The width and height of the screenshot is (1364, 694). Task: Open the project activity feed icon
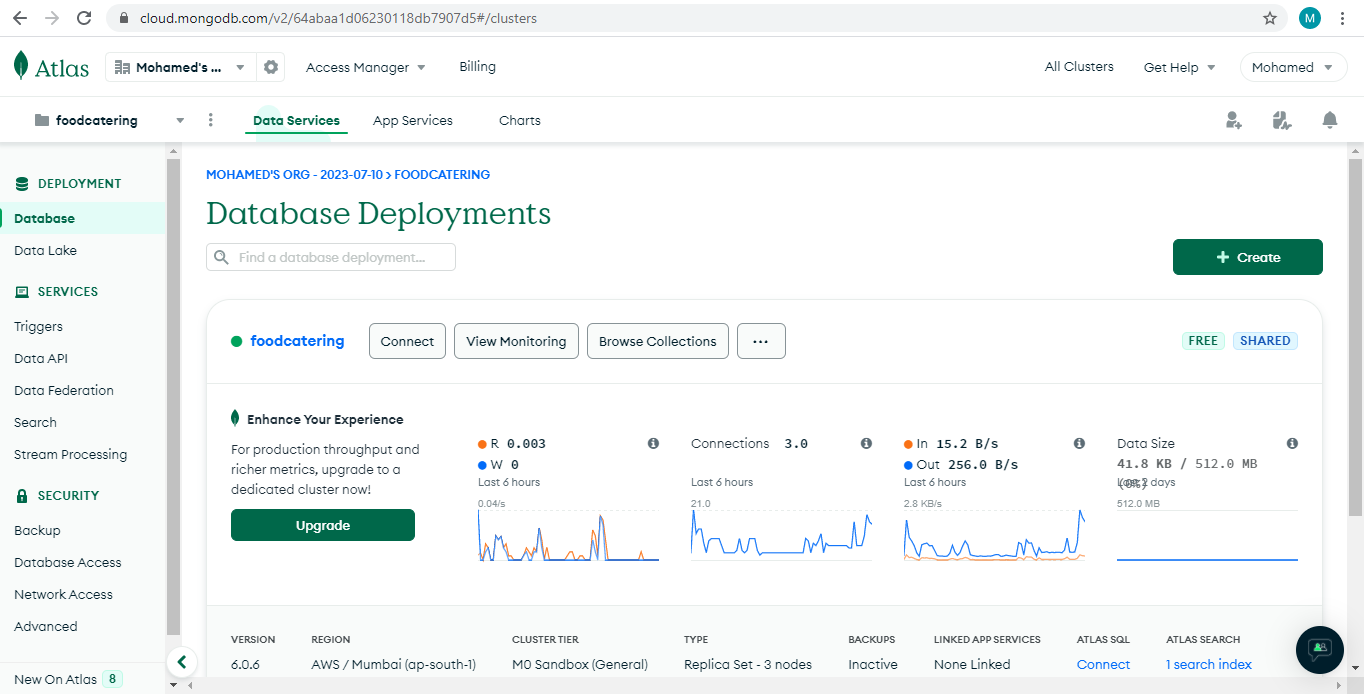pyautogui.click(x=1282, y=120)
